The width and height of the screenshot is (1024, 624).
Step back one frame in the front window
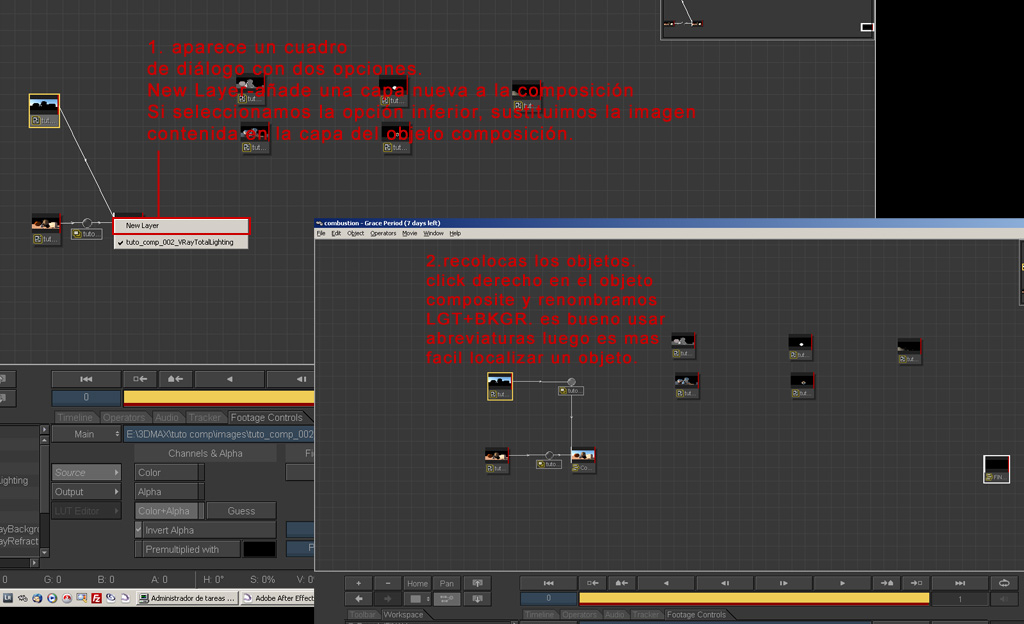point(725,583)
